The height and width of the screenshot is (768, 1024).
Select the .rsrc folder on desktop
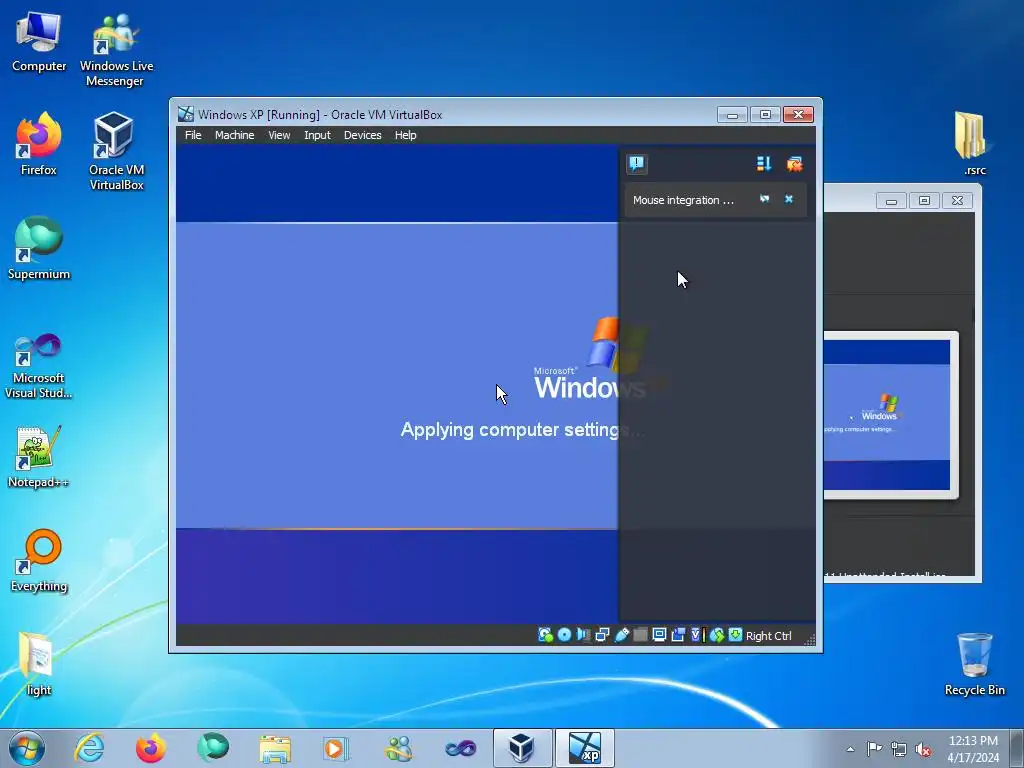coord(974,144)
